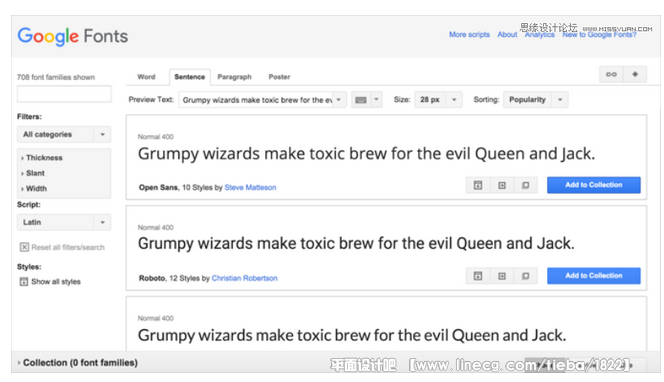The height and width of the screenshot is (382, 664).
Task: Click the Roboto pop-out icon
Action: click(x=526, y=276)
